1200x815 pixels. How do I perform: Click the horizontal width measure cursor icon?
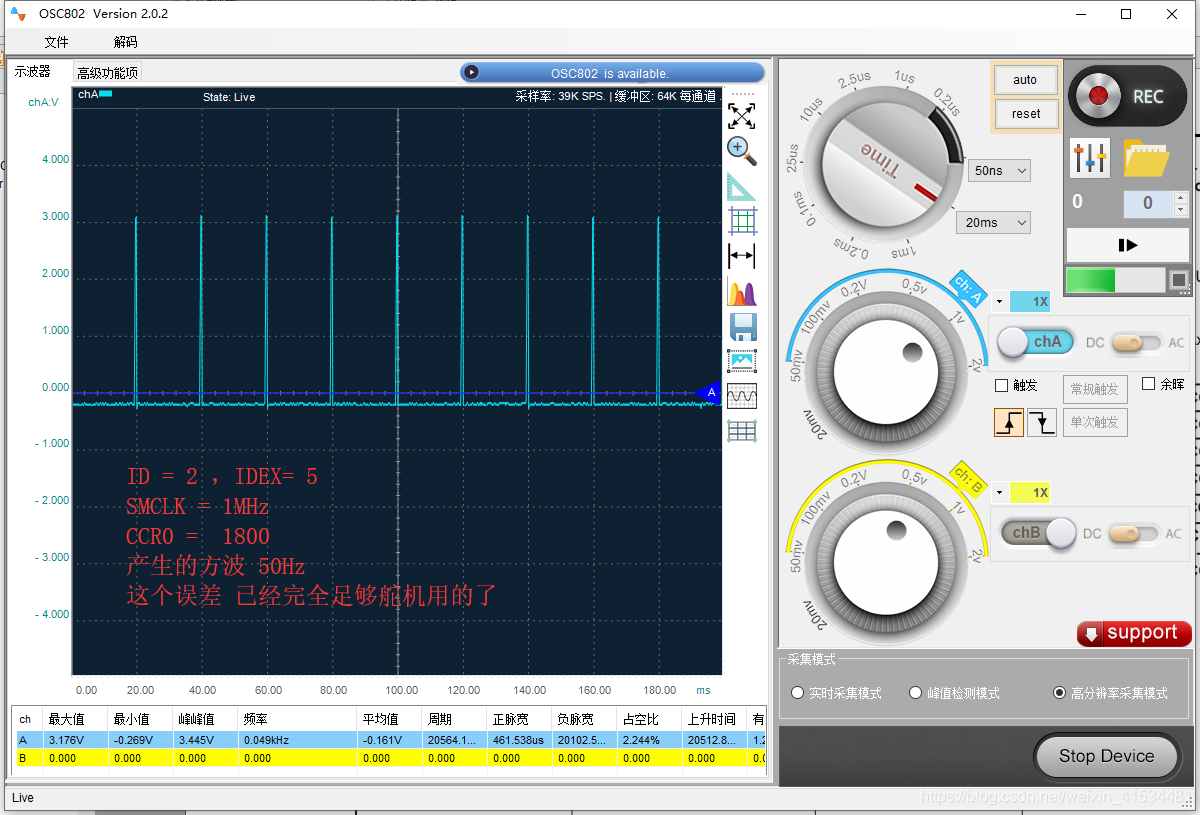coord(741,256)
